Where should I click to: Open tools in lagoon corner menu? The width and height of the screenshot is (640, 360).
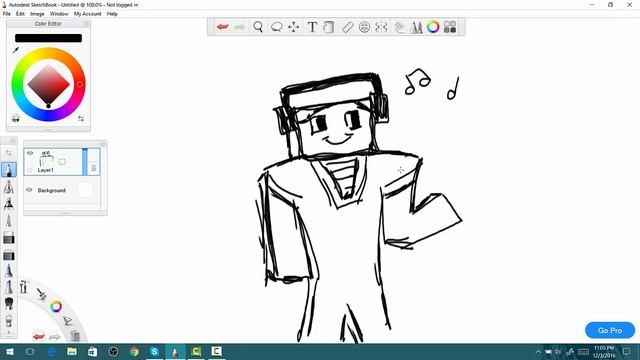(23, 287)
